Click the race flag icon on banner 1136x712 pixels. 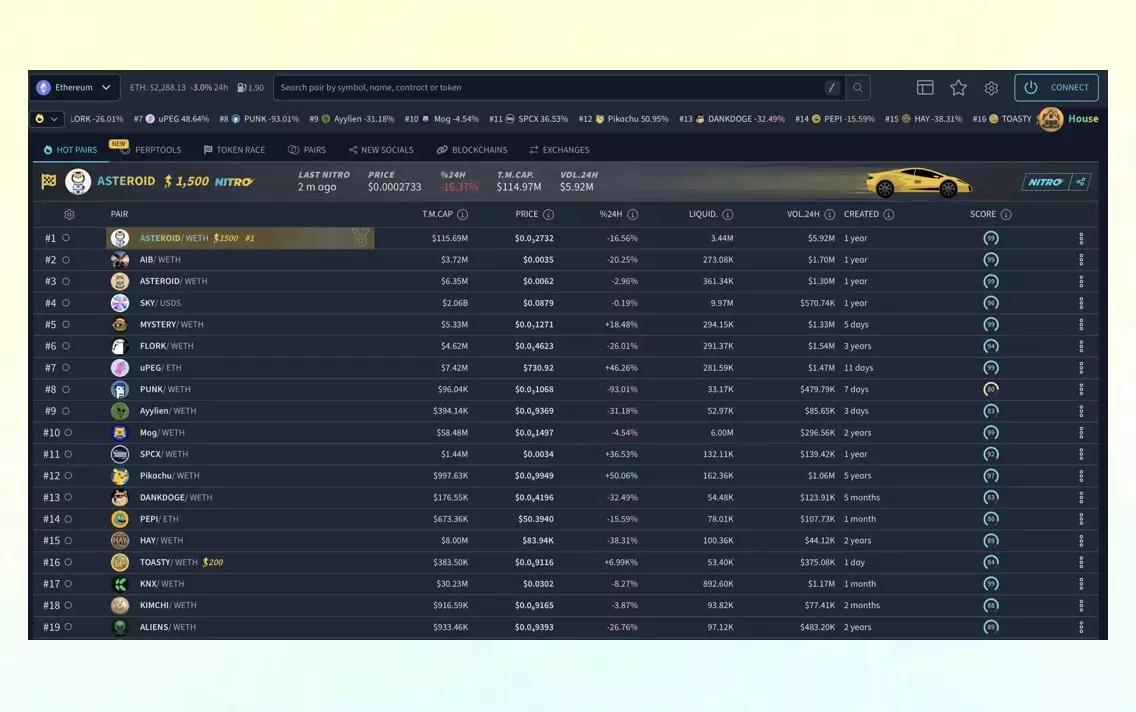[49, 181]
